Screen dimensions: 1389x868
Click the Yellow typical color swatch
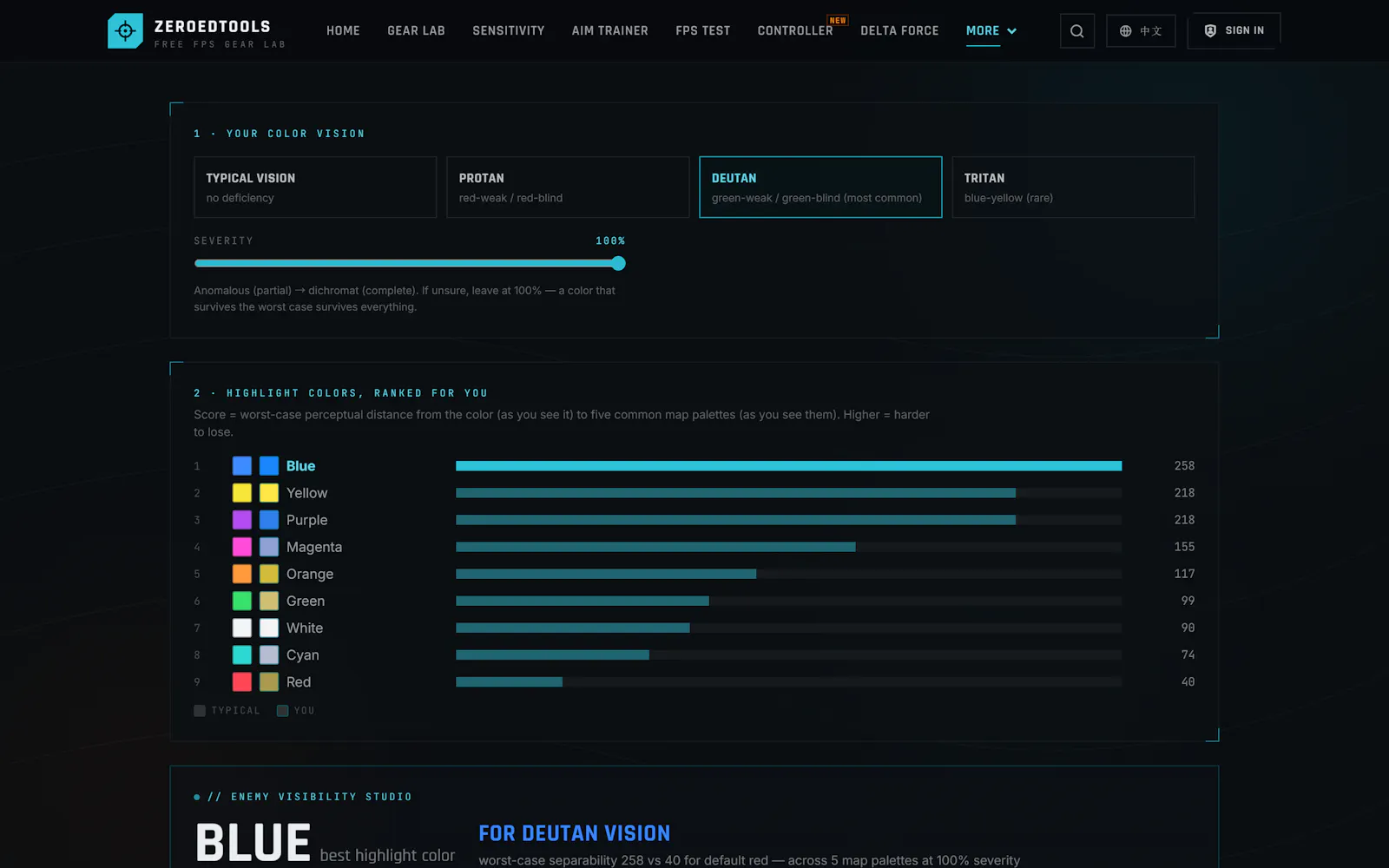(242, 493)
